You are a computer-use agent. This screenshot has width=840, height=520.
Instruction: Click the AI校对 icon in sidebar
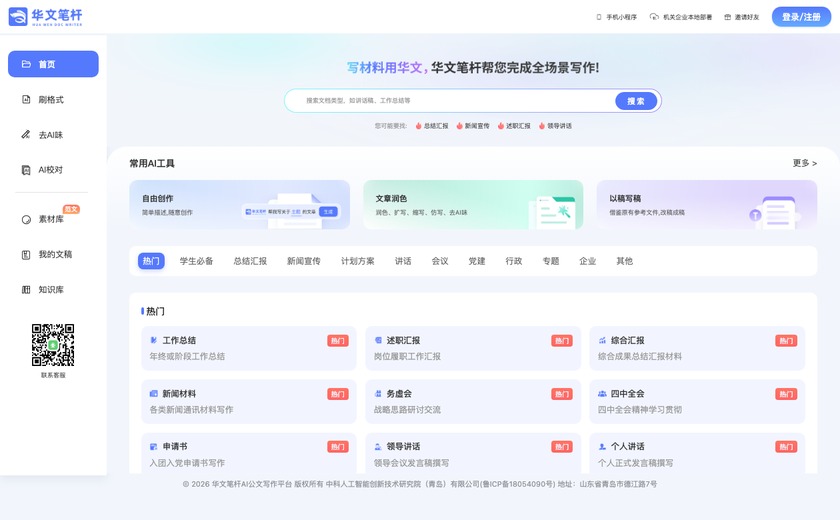(x=26, y=170)
